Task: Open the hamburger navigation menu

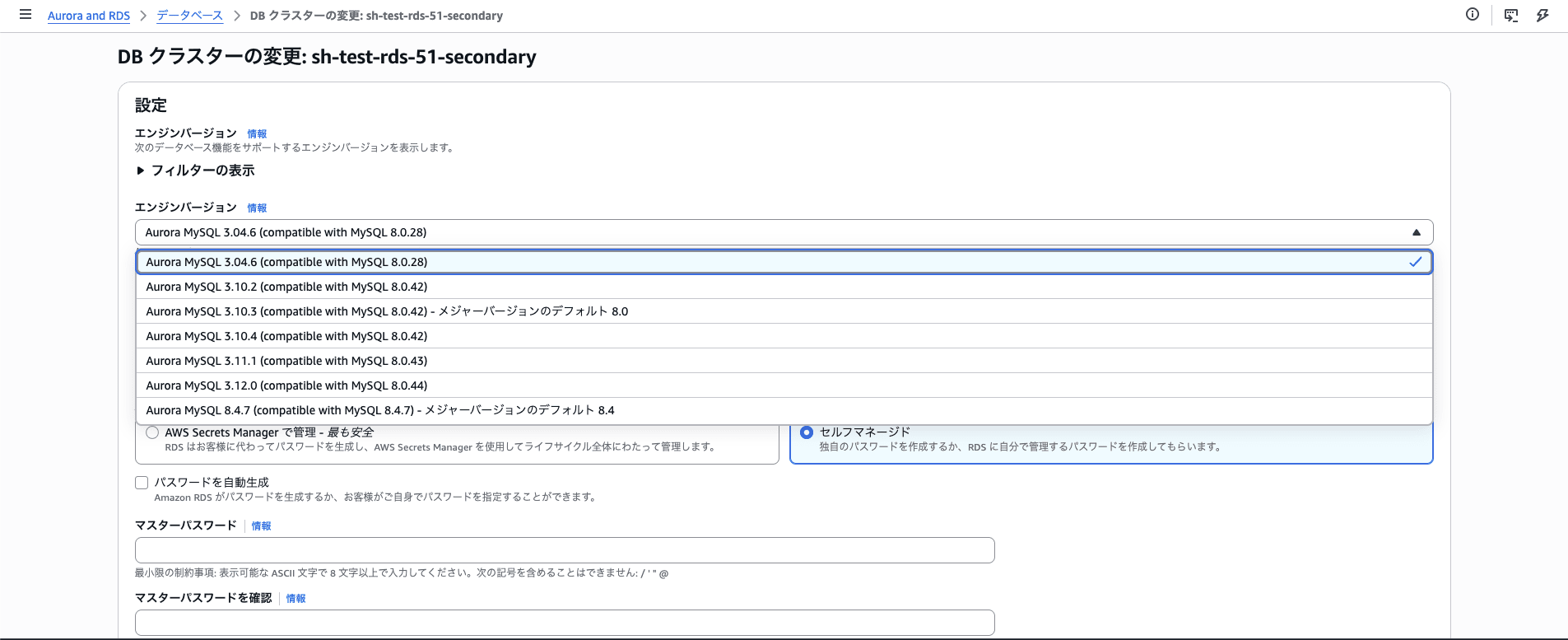Action: 26,15
